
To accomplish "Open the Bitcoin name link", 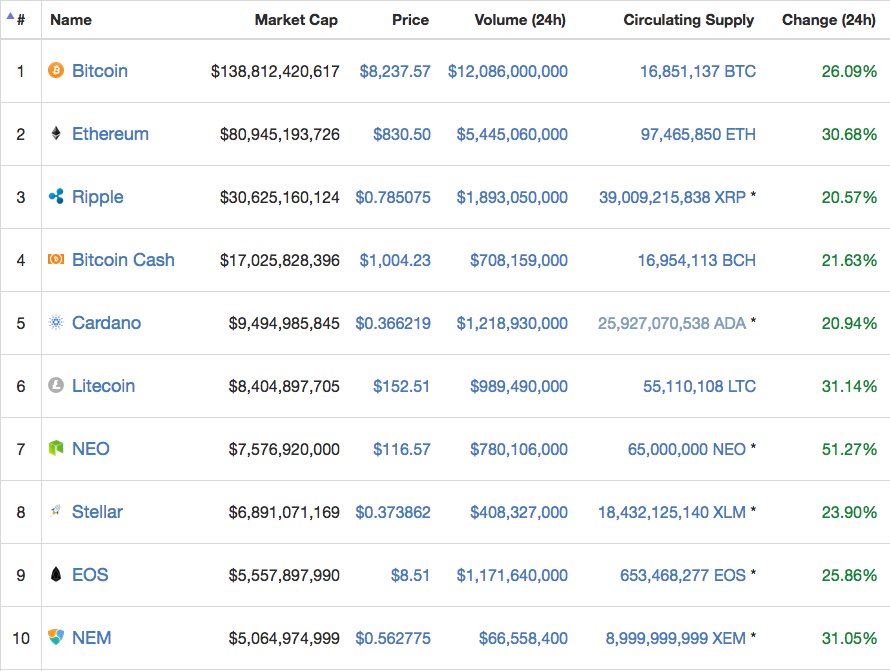I will (x=100, y=71).
